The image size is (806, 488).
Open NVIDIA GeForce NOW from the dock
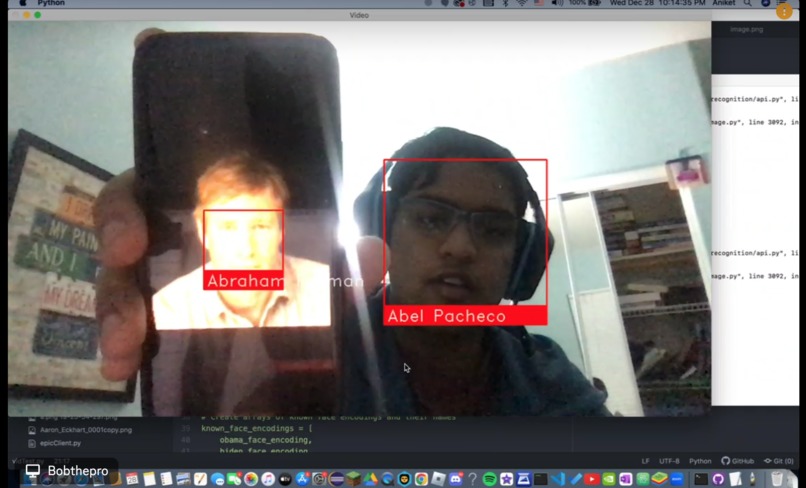point(609,479)
